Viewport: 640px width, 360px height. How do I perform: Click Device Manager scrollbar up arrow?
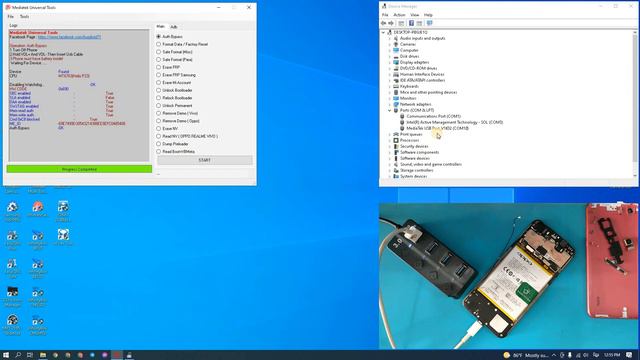[635, 32]
